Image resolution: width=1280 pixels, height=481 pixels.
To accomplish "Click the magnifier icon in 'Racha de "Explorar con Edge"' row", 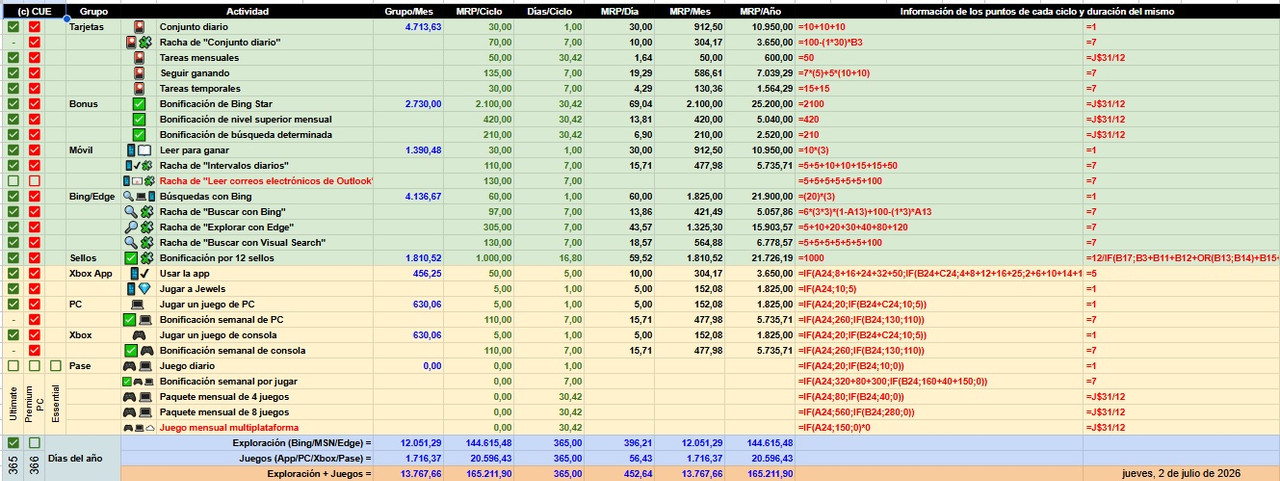I will (132, 227).
